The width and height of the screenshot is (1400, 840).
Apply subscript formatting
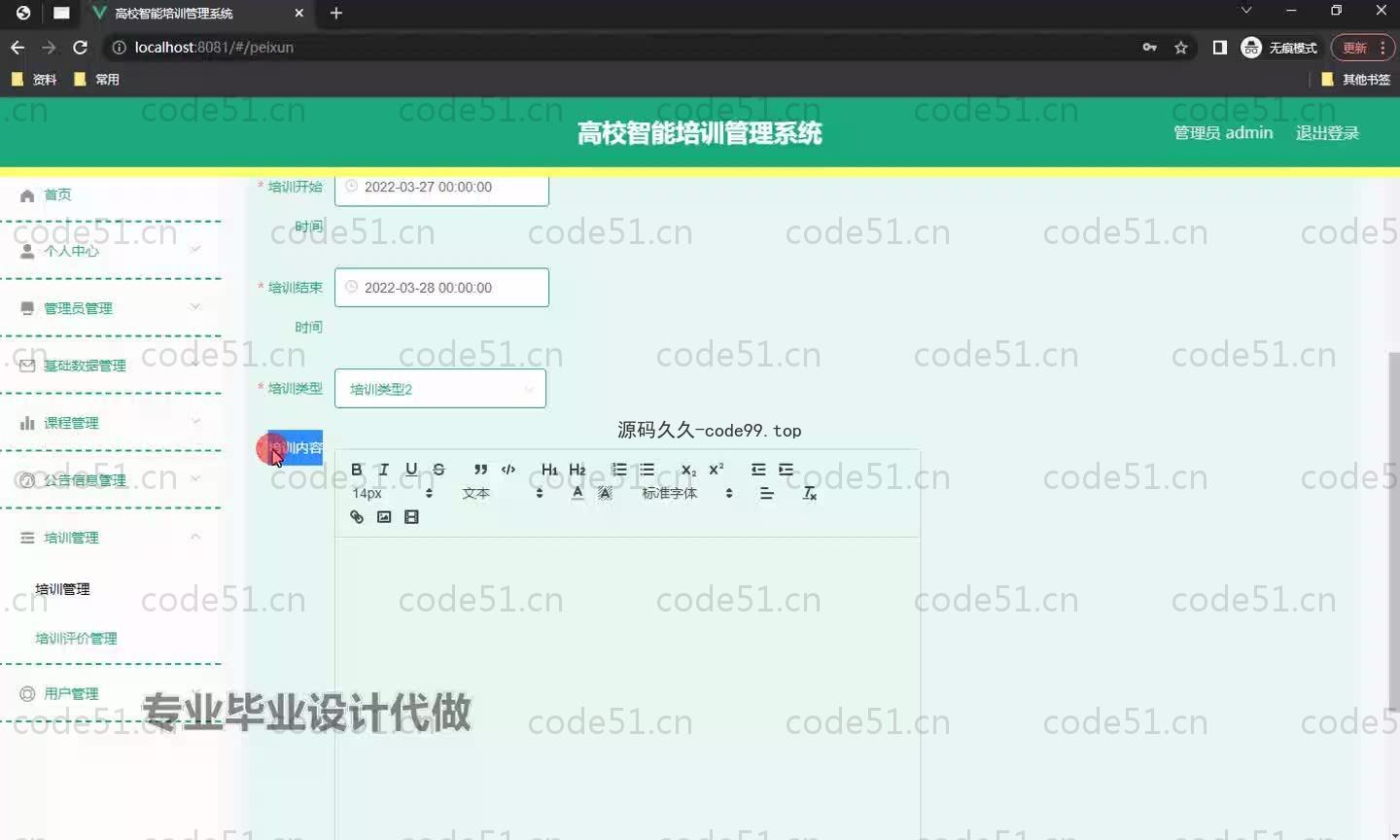688,470
